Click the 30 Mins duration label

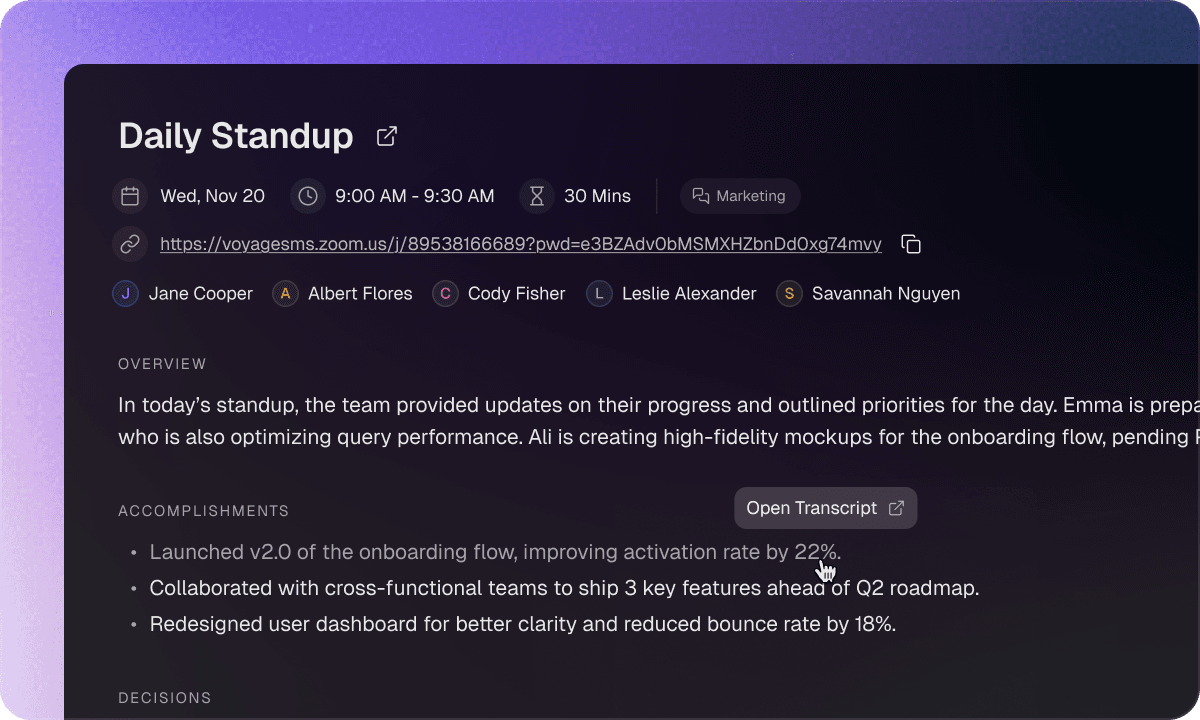point(597,196)
